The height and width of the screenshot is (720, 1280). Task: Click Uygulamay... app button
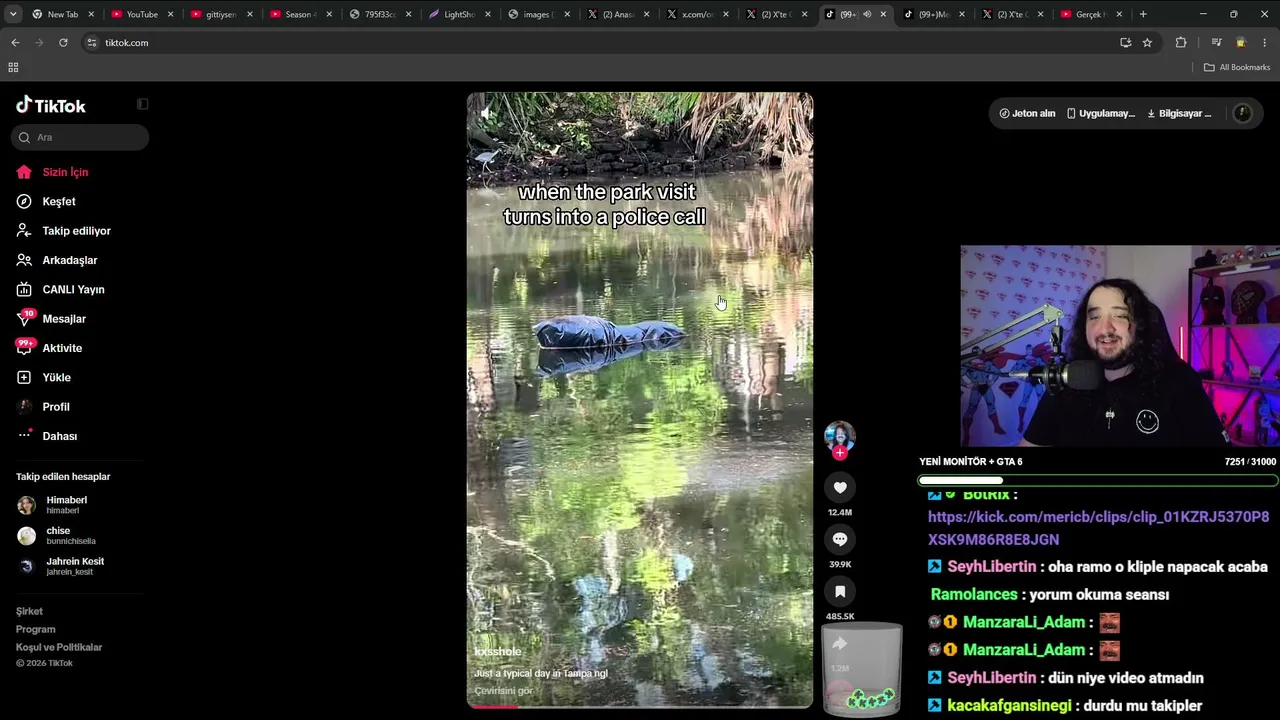tap(1100, 113)
